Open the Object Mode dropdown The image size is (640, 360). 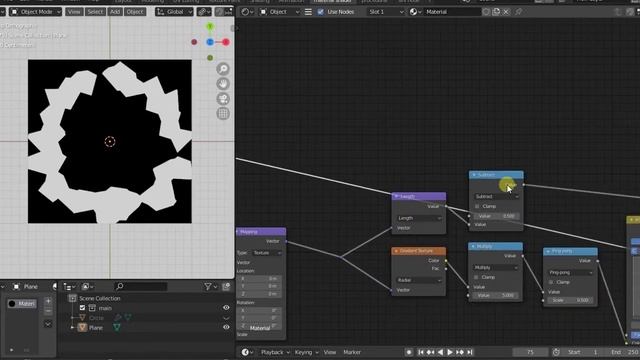(x=36, y=12)
